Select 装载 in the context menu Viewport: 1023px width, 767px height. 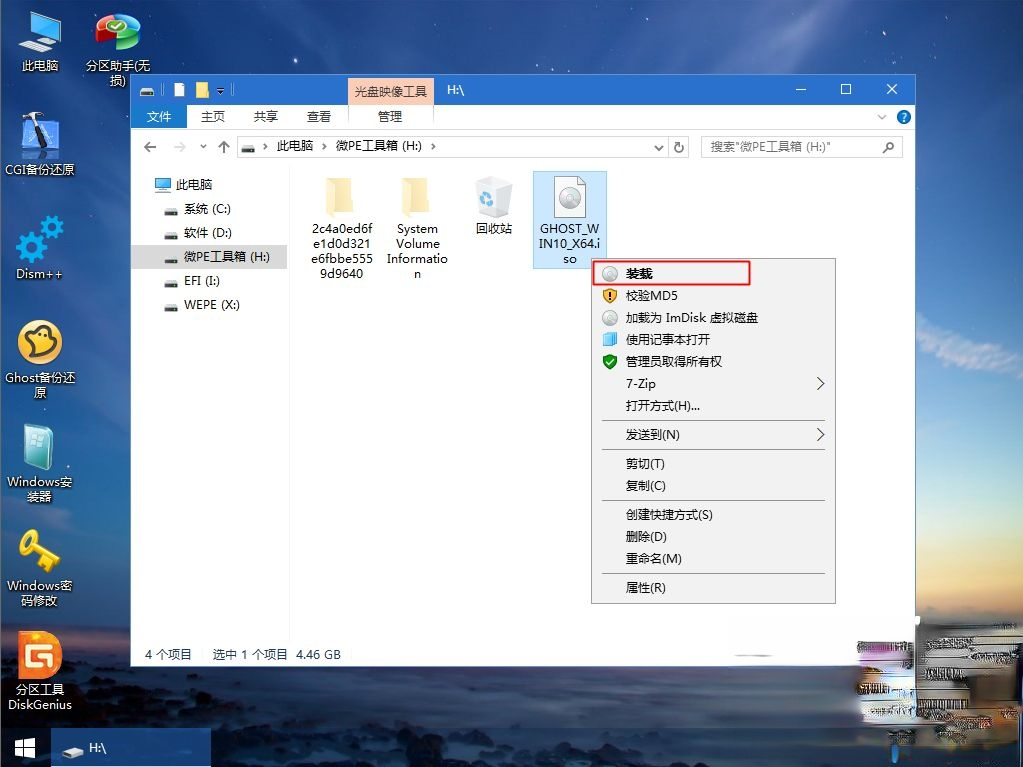pos(640,271)
